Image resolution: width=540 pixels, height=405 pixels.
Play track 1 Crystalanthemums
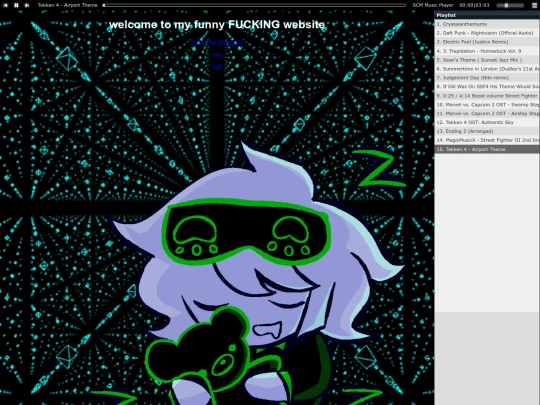487,24
